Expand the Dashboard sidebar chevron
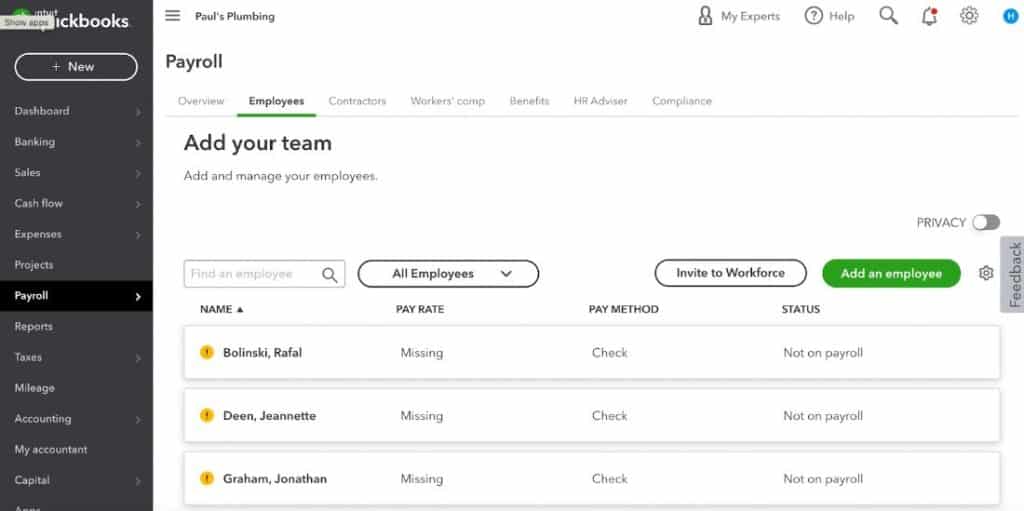Image resolution: width=1024 pixels, height=511 pixels. coord(138,112)
